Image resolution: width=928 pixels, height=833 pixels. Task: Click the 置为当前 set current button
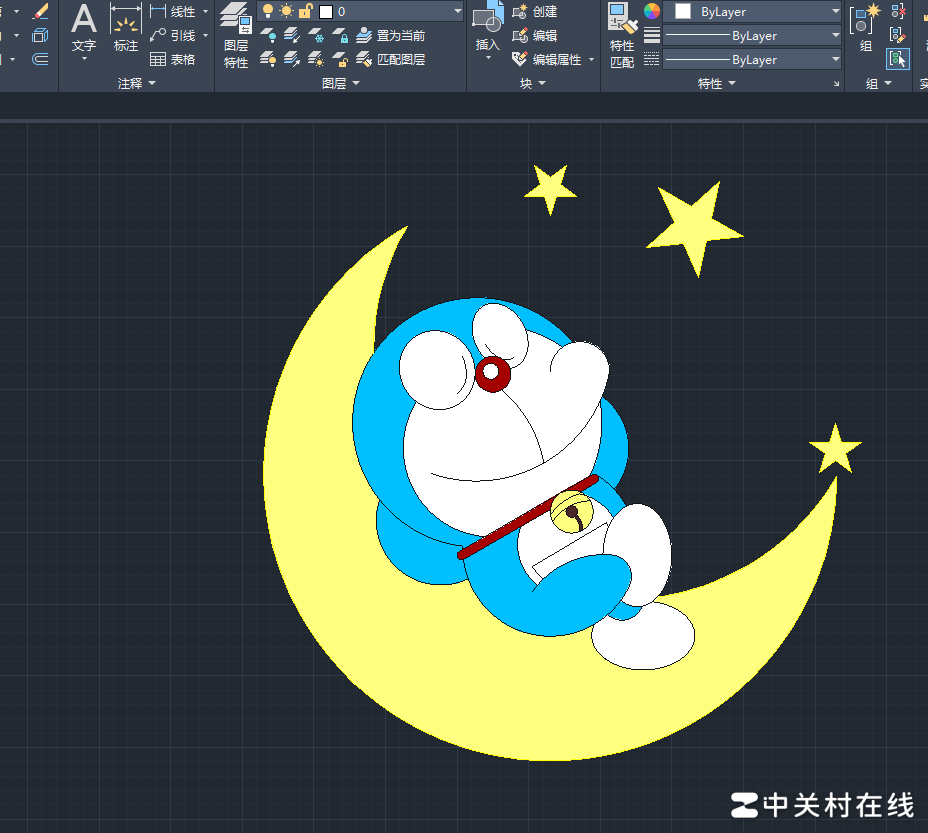click(391, 36)
